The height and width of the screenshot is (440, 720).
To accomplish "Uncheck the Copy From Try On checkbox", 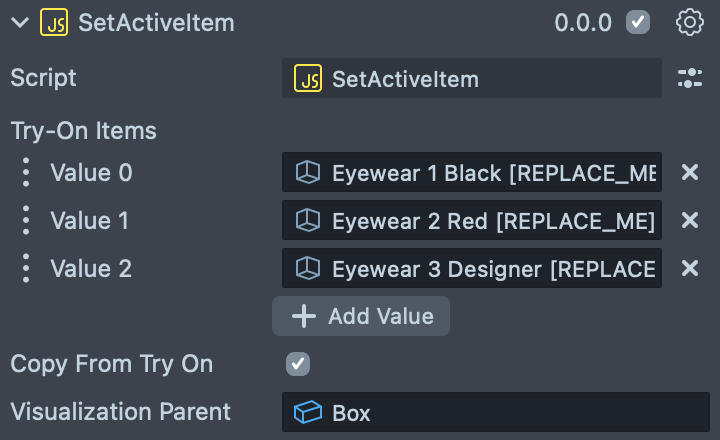I will tap(298, 364).
